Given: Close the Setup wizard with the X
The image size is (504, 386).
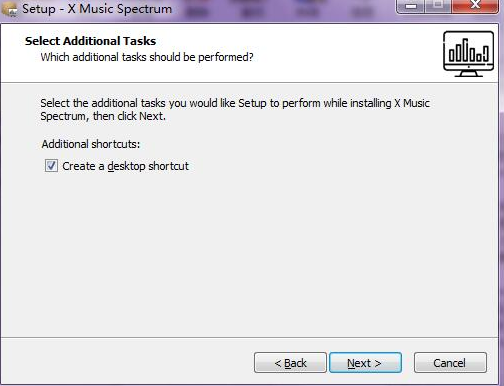Looking at the screenshot, I should pyautogui.click(x=476, y=5).
